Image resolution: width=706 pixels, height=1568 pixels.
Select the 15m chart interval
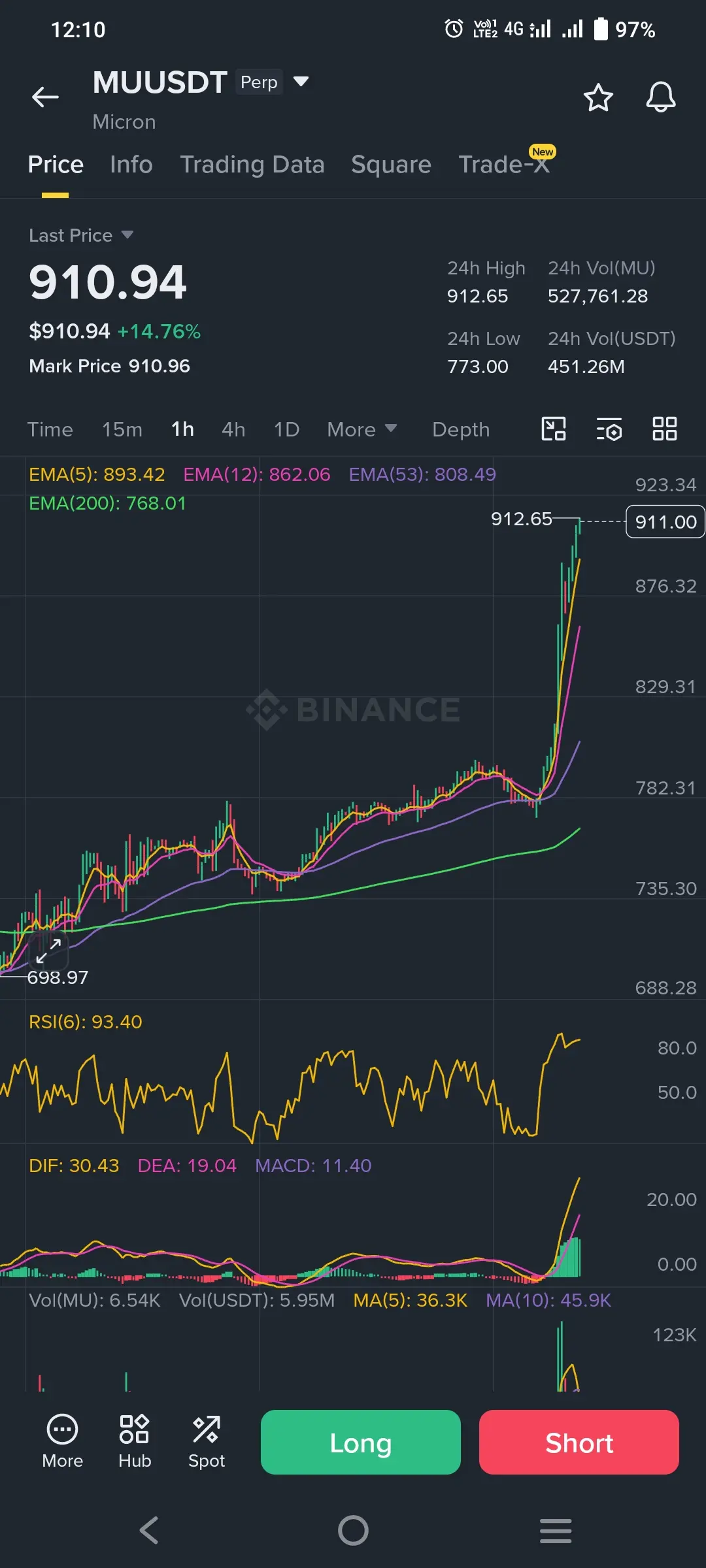(x=122, y=429)
